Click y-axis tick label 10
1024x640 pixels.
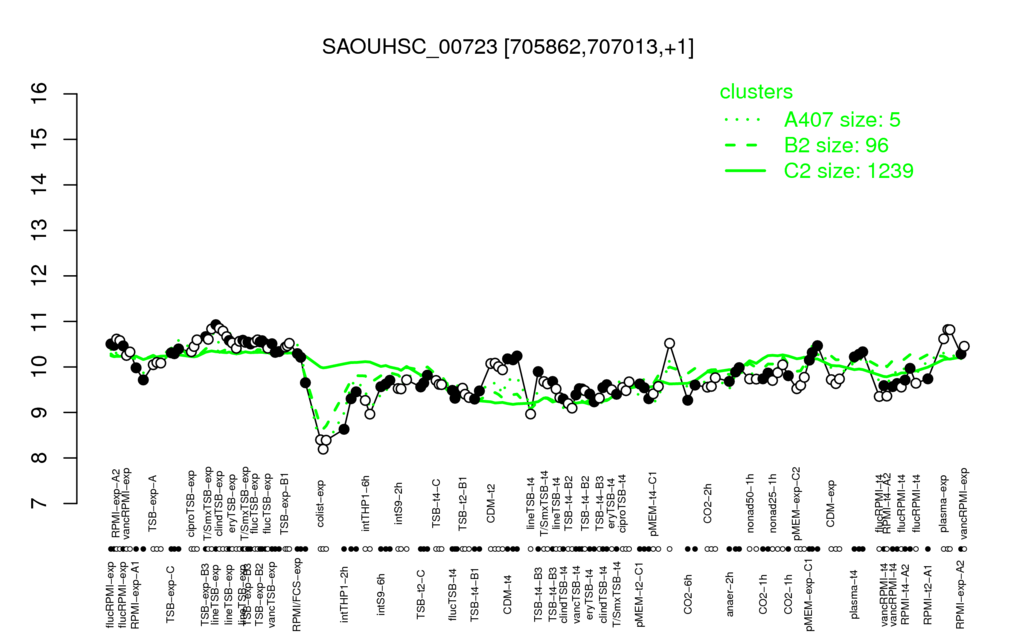tap(39, 367)
